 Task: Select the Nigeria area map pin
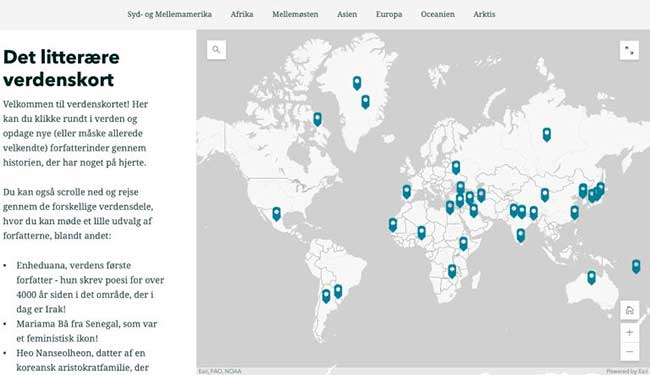422,232
